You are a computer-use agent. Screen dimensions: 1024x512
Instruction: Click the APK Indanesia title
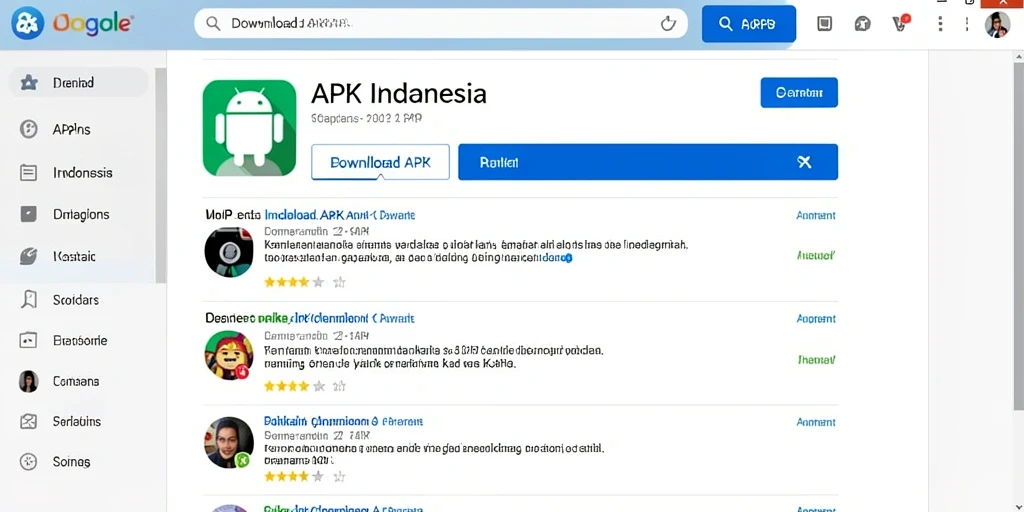pyautogui.click(x=399, y=93)
